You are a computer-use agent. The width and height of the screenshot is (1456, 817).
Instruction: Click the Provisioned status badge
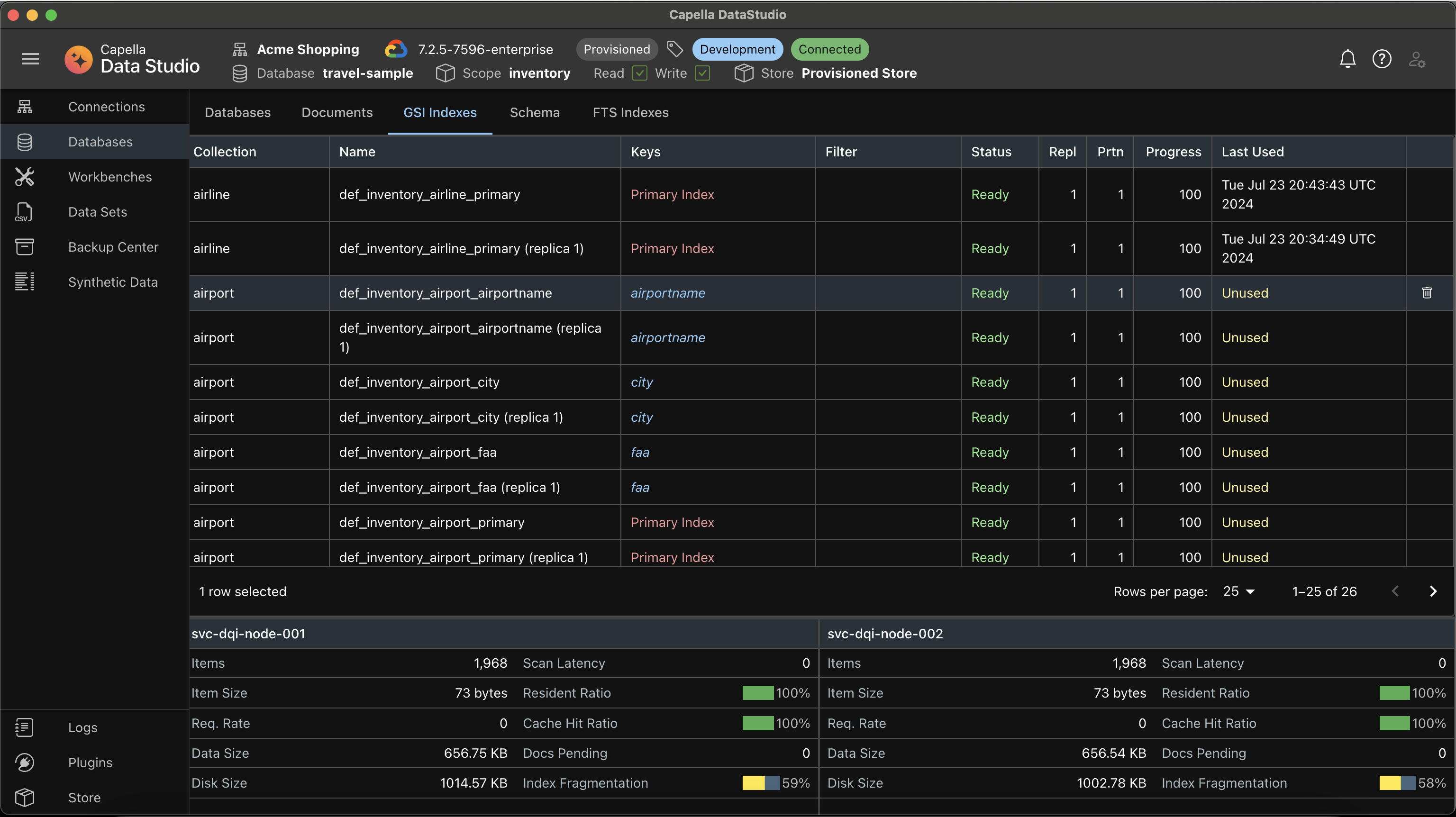coord(617,49)
